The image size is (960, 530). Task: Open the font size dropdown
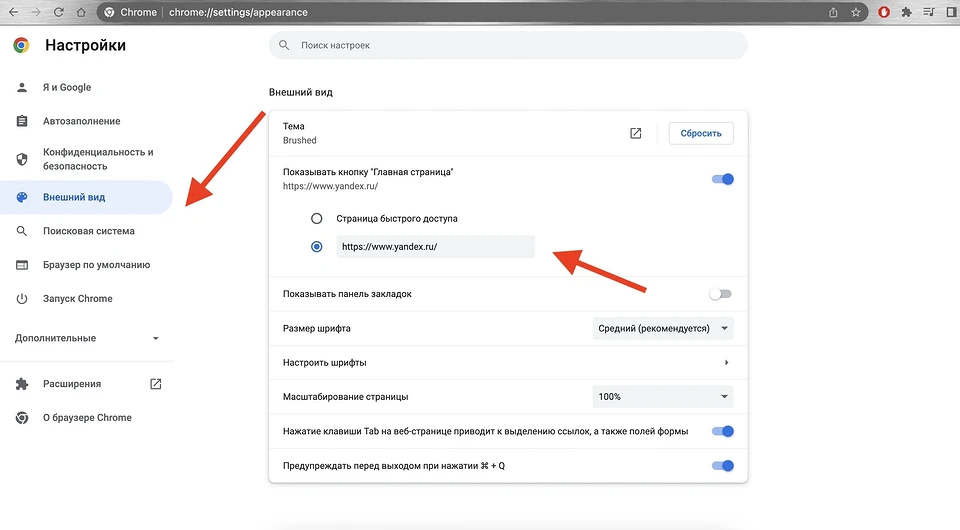tap(663, 328)
